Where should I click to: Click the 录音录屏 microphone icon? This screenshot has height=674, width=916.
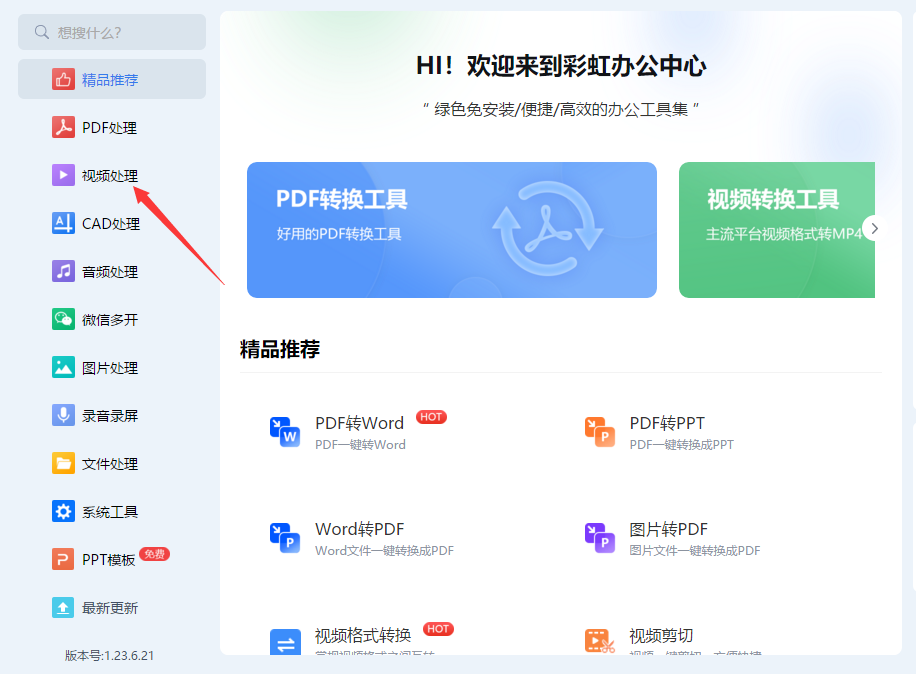[63, 415]
